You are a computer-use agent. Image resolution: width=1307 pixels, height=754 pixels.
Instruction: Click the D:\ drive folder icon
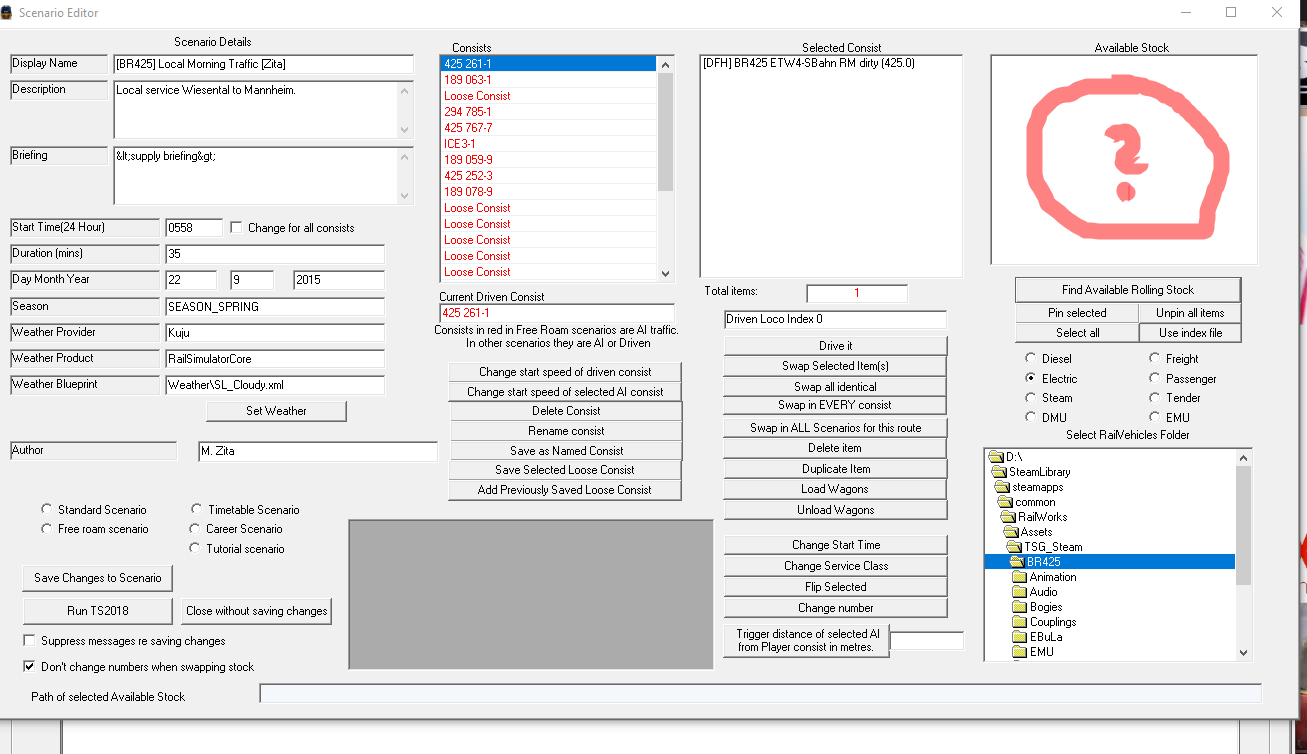tap(996, 457)
